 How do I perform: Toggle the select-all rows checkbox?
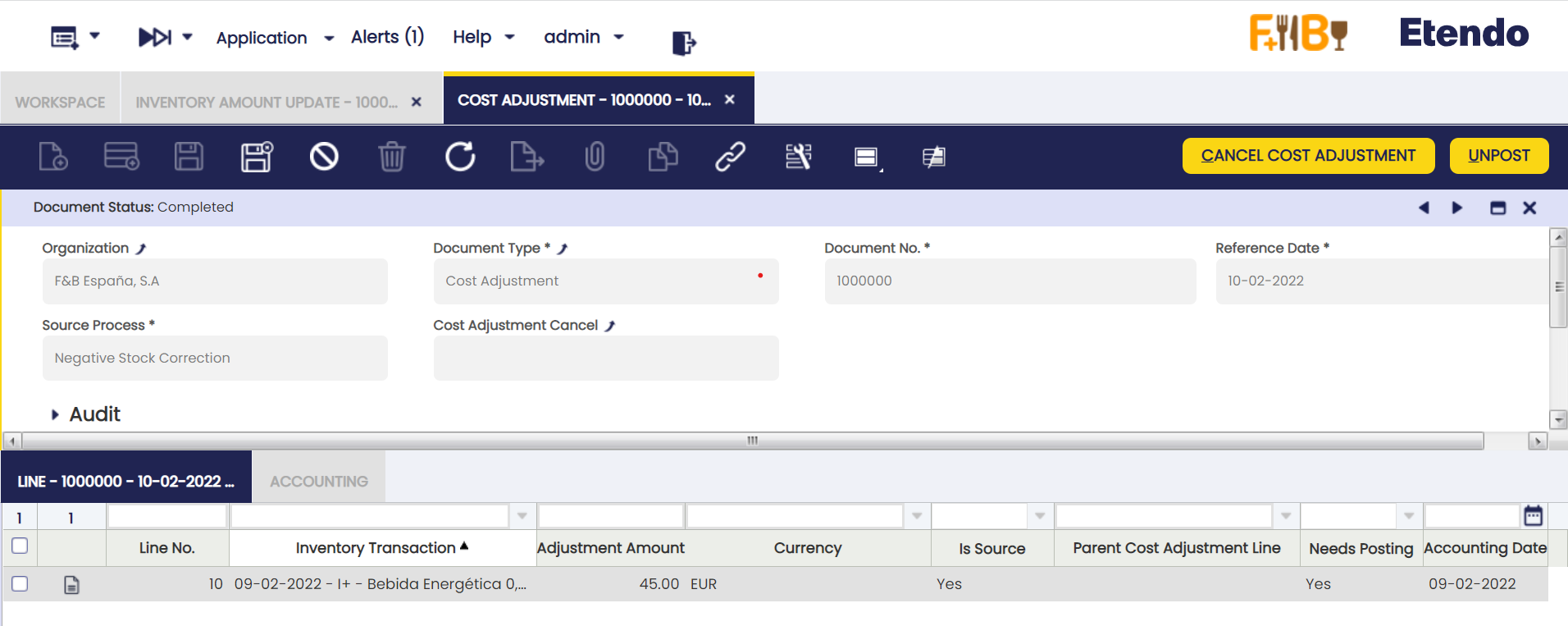coord(20,546)
